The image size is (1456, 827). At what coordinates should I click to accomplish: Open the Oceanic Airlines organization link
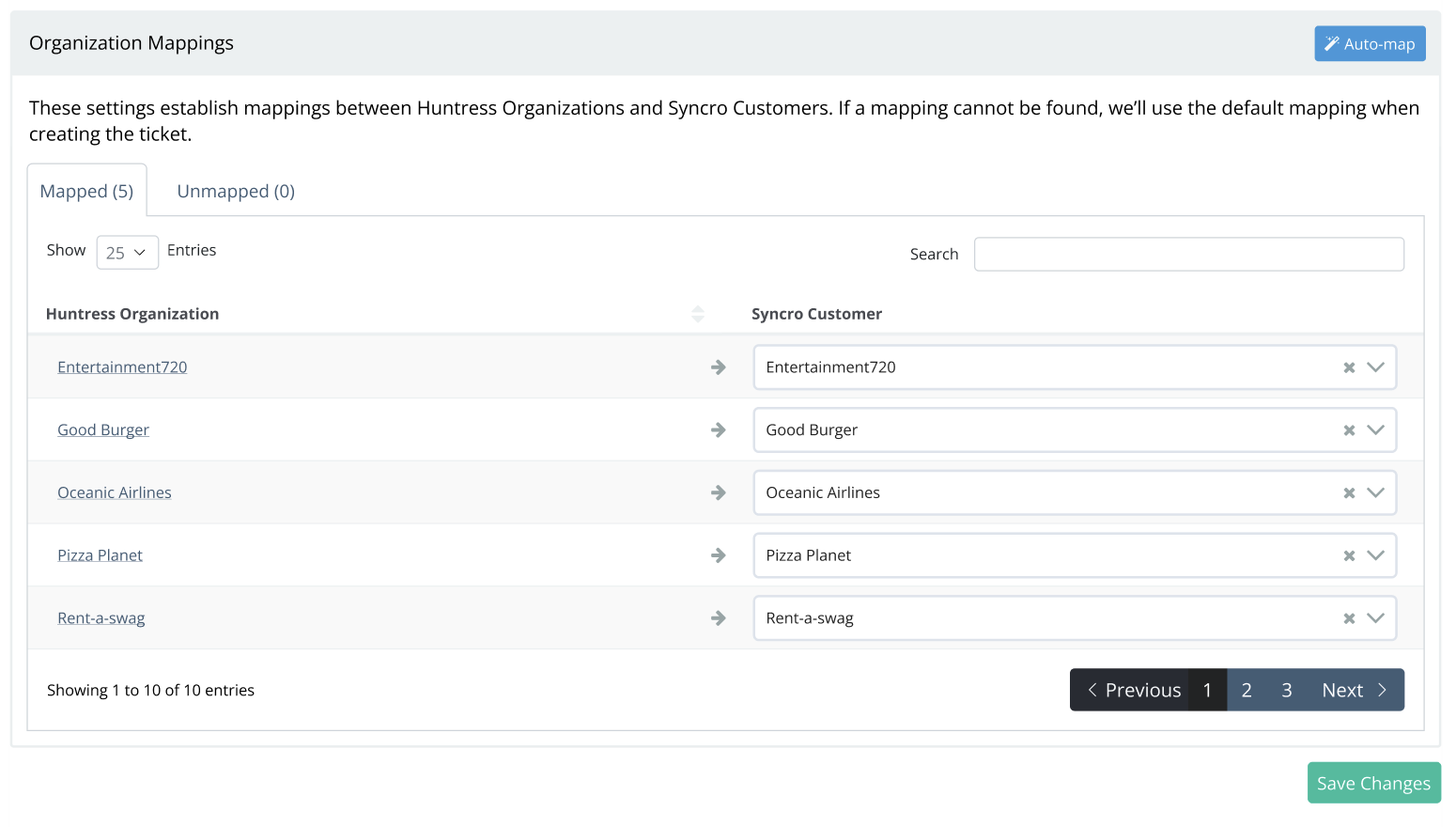(x=115, y=492)
